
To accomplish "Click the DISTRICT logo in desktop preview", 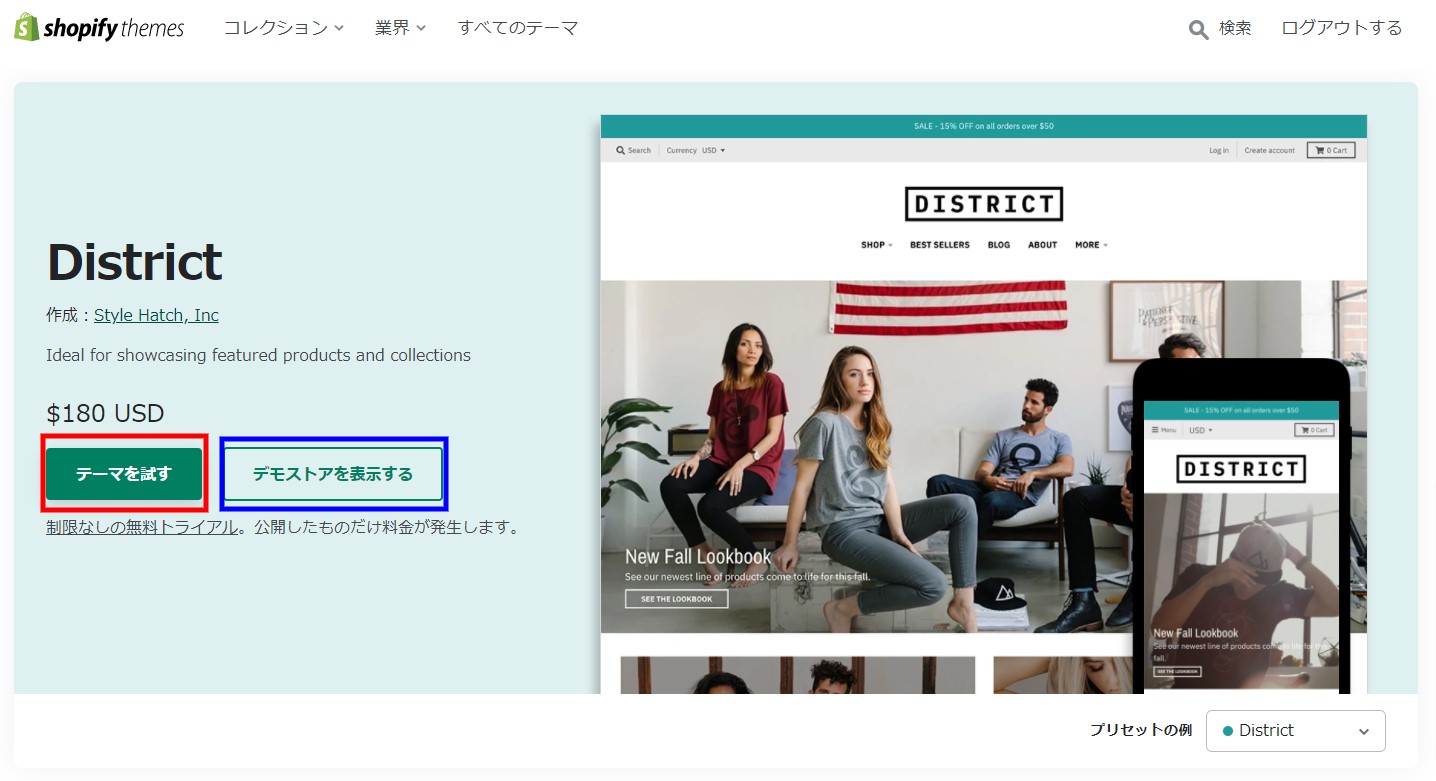I will (x=983, y=204).
